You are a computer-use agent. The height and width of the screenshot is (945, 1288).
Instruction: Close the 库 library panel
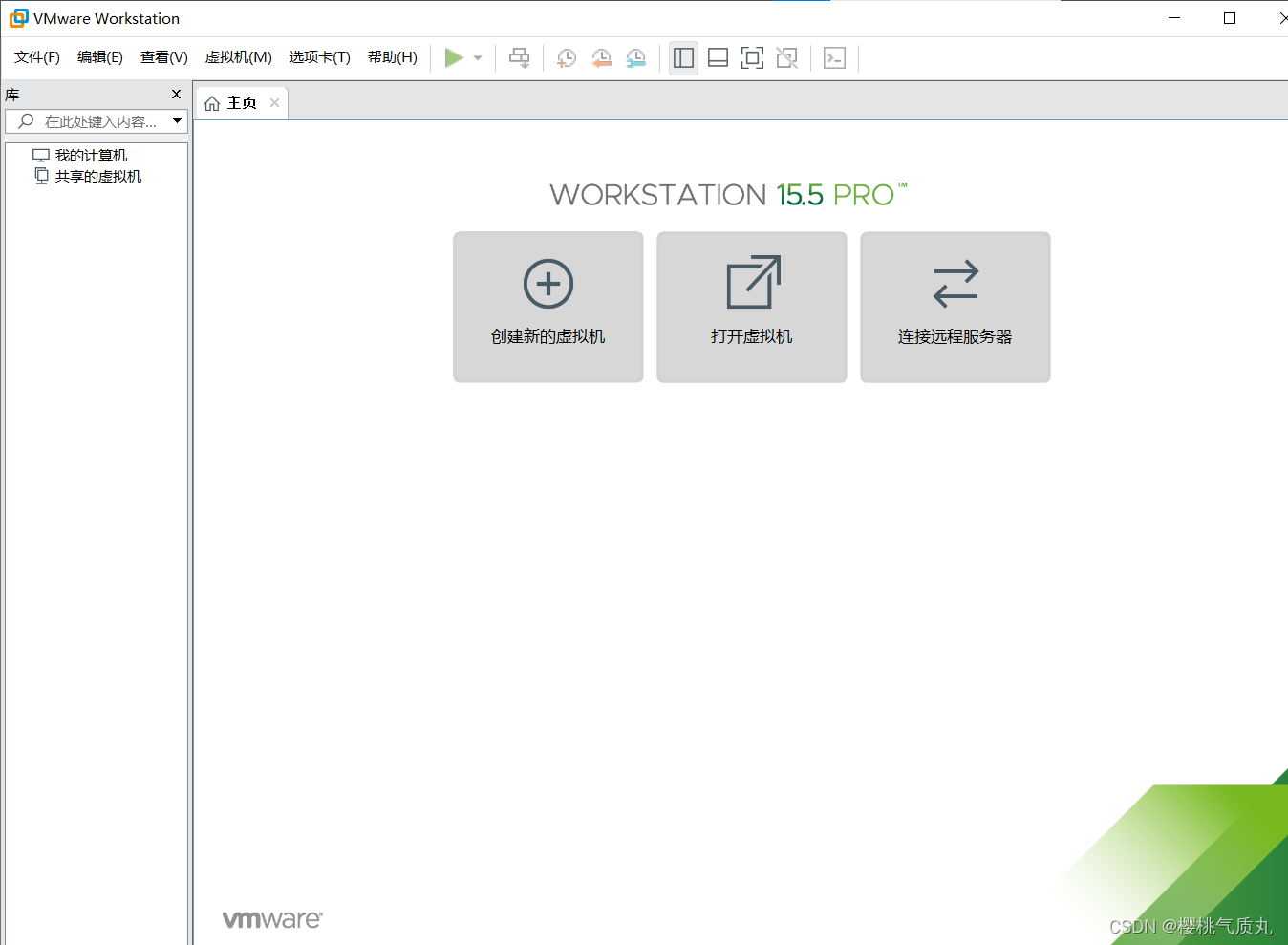[x=176, y=94]
